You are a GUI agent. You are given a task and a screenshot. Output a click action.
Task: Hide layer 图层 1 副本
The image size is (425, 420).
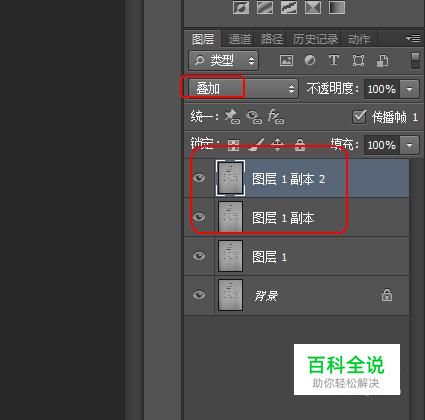coord(199,217)
